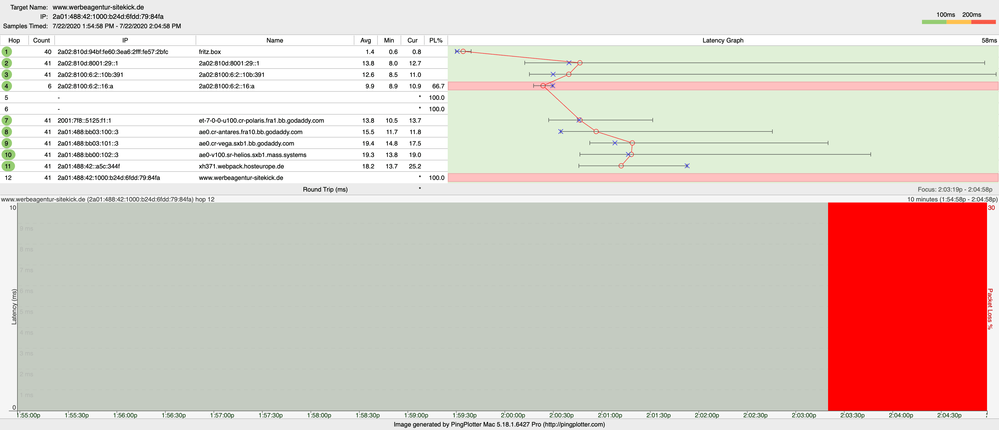Click the 66.7 packet loss value of hop 4
This screenshot has width=999, height=430.
click(438, 85)
